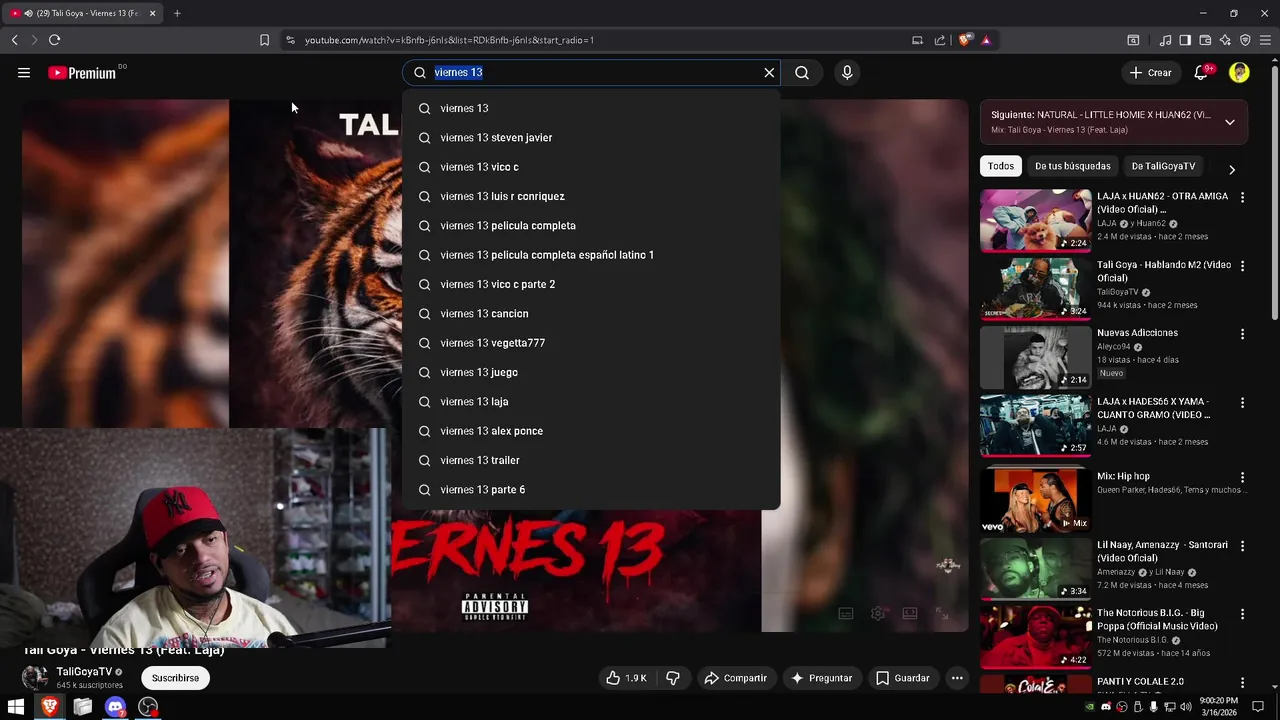Viewport: 1280px width, 720px height.
Task: Open OBS Studio from the taskbar
Action: point(148,707)
